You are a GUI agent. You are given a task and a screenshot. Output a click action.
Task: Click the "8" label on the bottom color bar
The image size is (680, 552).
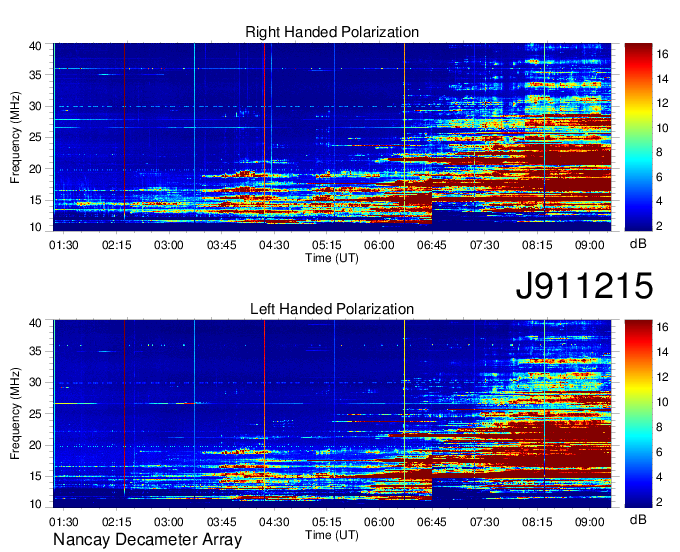pyautogui.click(x=659, y=427)
